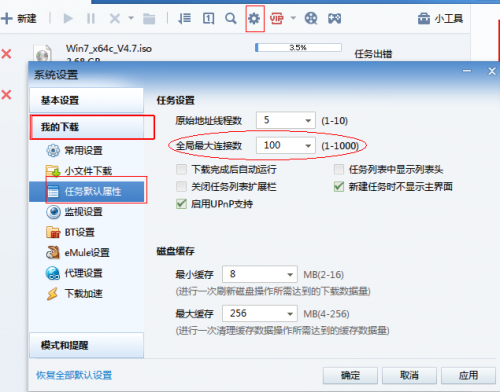The width and height of the screenshot is (500, 392).
Task: Minimize the 系统设置 dialog
Action: coord(467,71)
